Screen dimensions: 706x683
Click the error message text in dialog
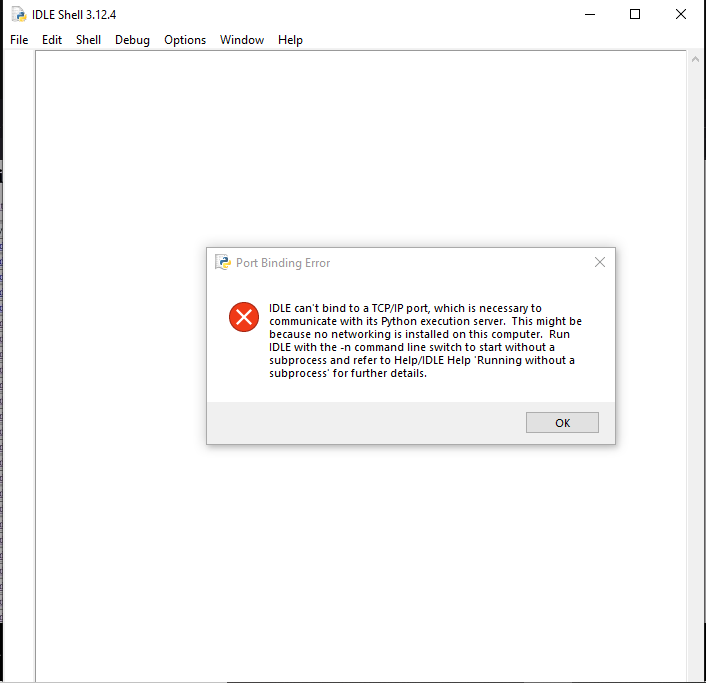tap(425, 341)
